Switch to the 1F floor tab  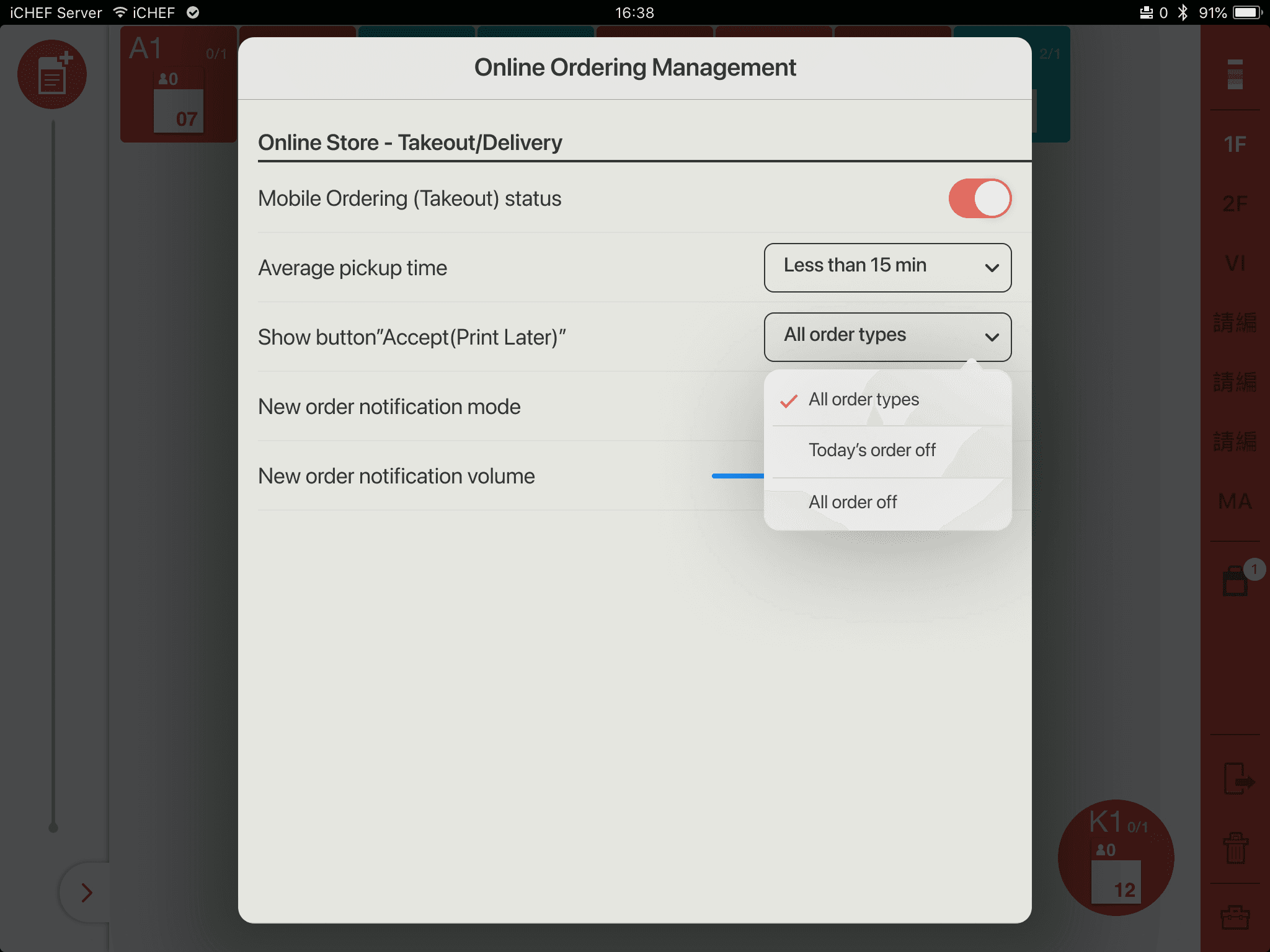1235,144
